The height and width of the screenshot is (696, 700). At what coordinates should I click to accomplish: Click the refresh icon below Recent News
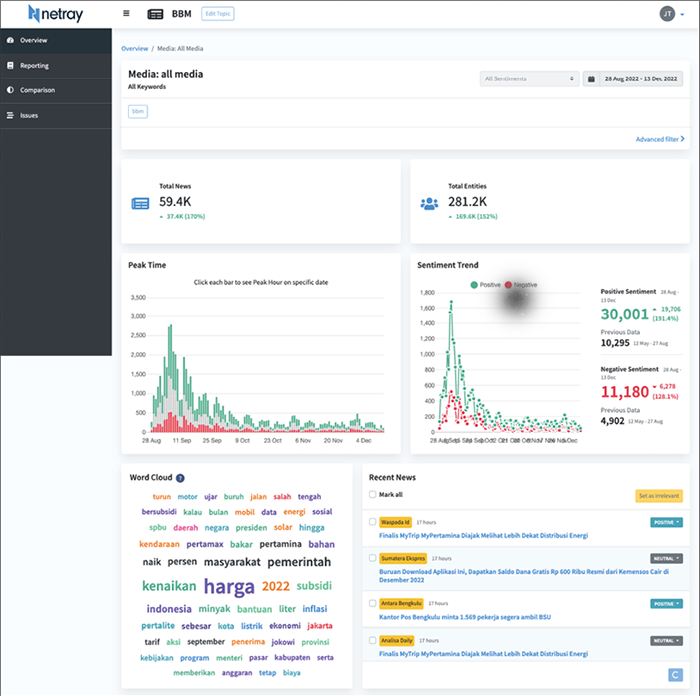point(675,675)
